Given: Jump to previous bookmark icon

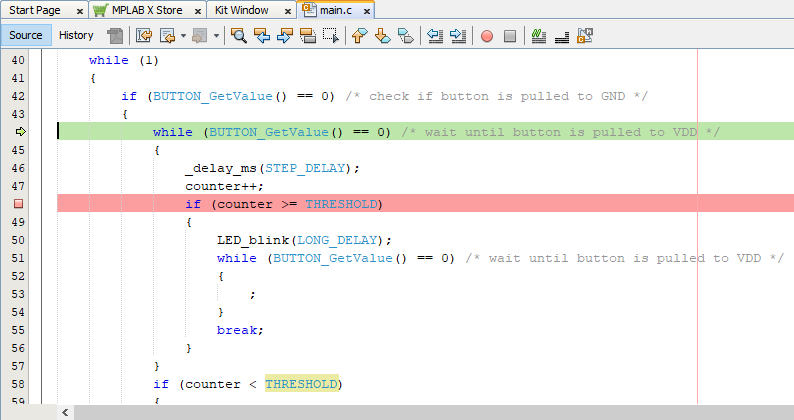Looking at the screenshot, I should click(x=360, y=36).
